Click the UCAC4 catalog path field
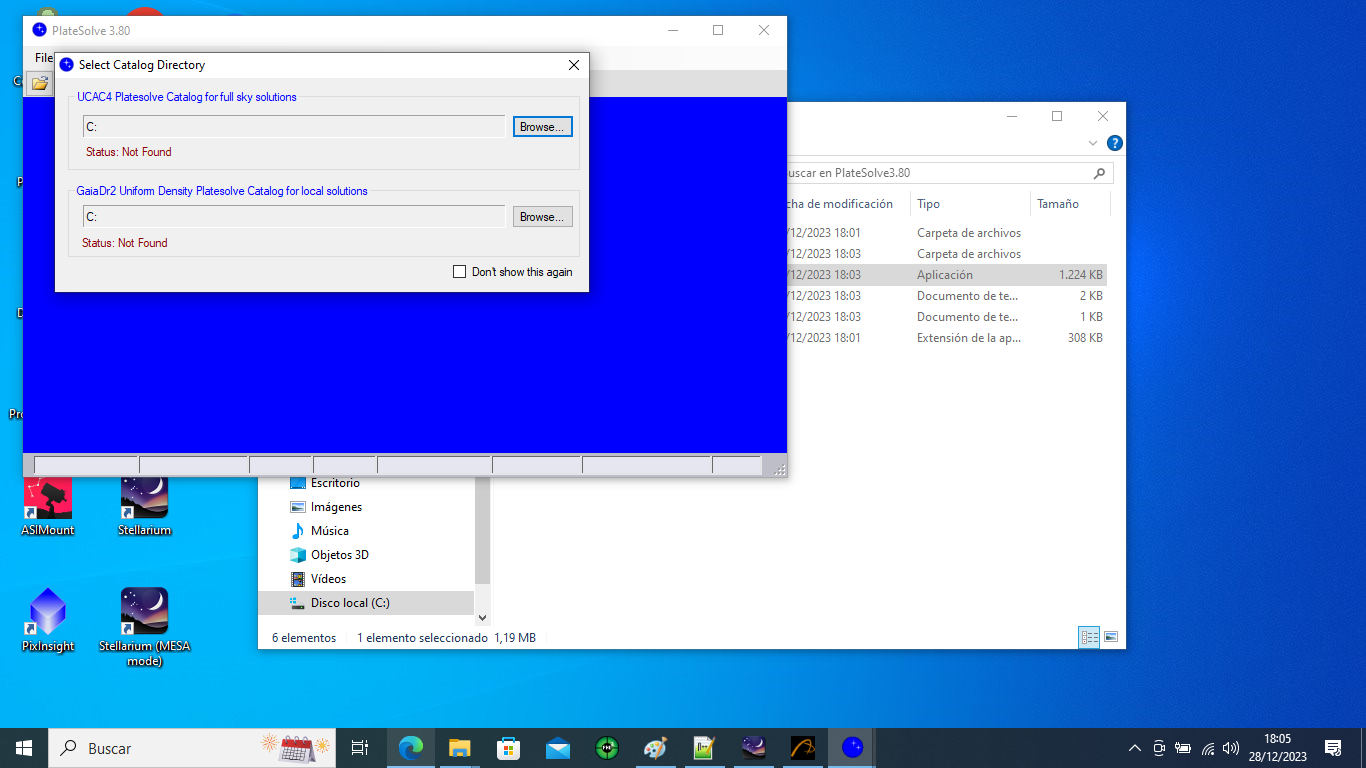This screenshot has width=1366, height=768. [x=294, y=127]
